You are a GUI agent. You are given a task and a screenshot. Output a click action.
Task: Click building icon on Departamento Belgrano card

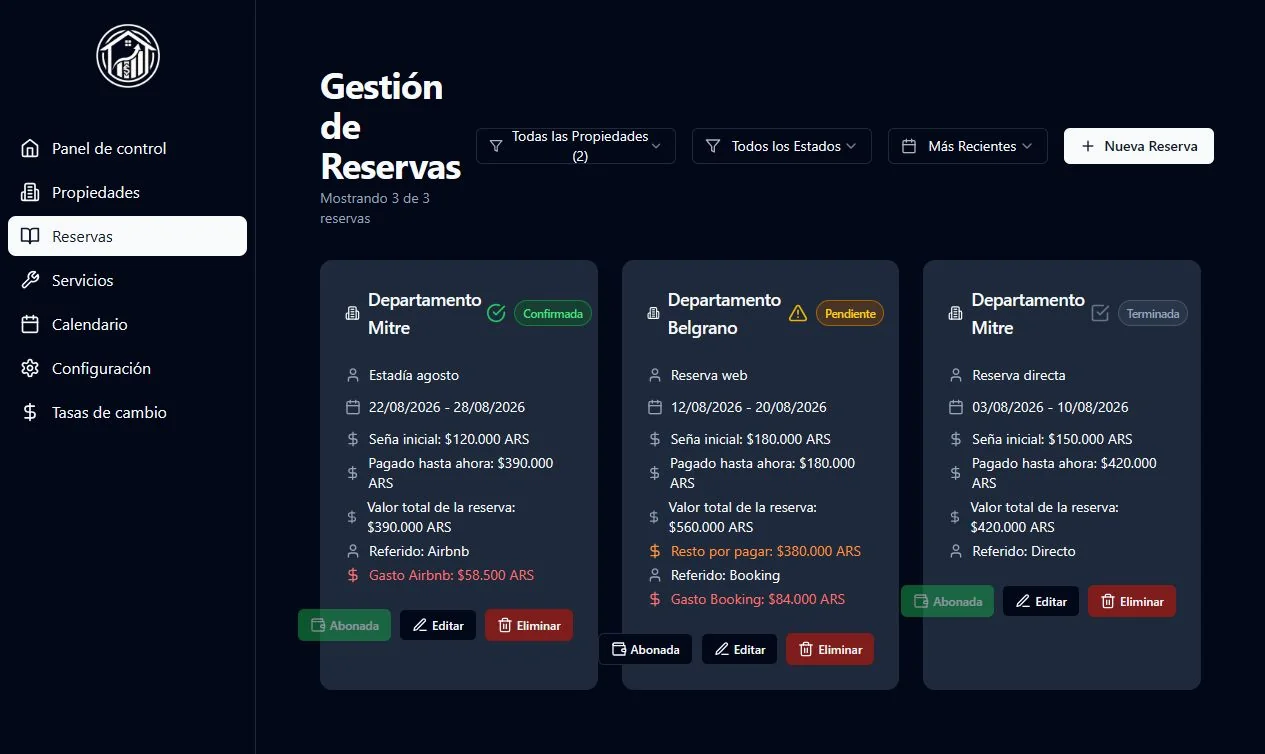point(653,314)
